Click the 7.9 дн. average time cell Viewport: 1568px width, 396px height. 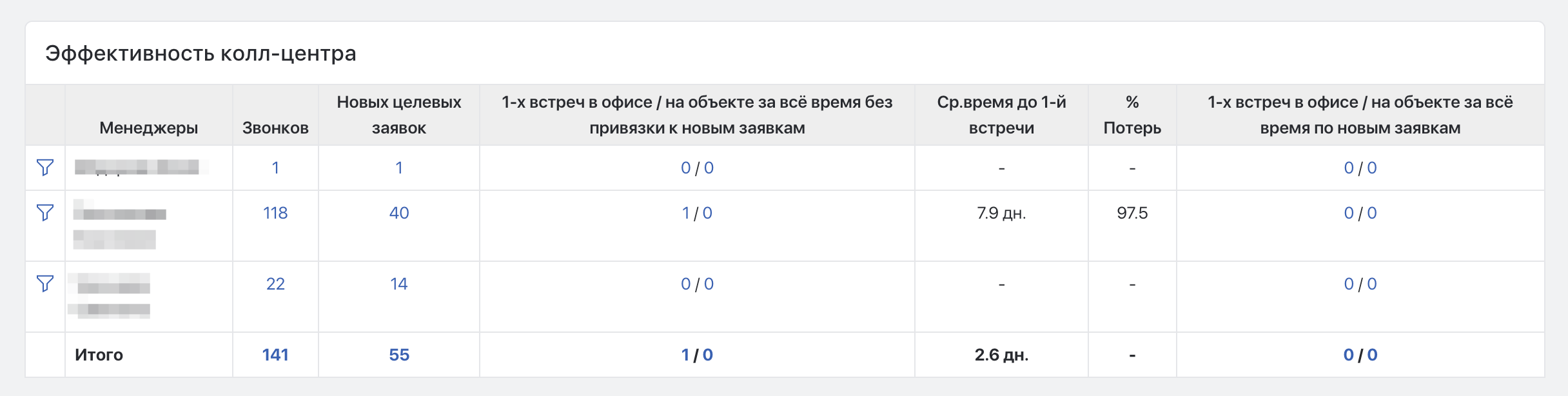point(1001,213)
